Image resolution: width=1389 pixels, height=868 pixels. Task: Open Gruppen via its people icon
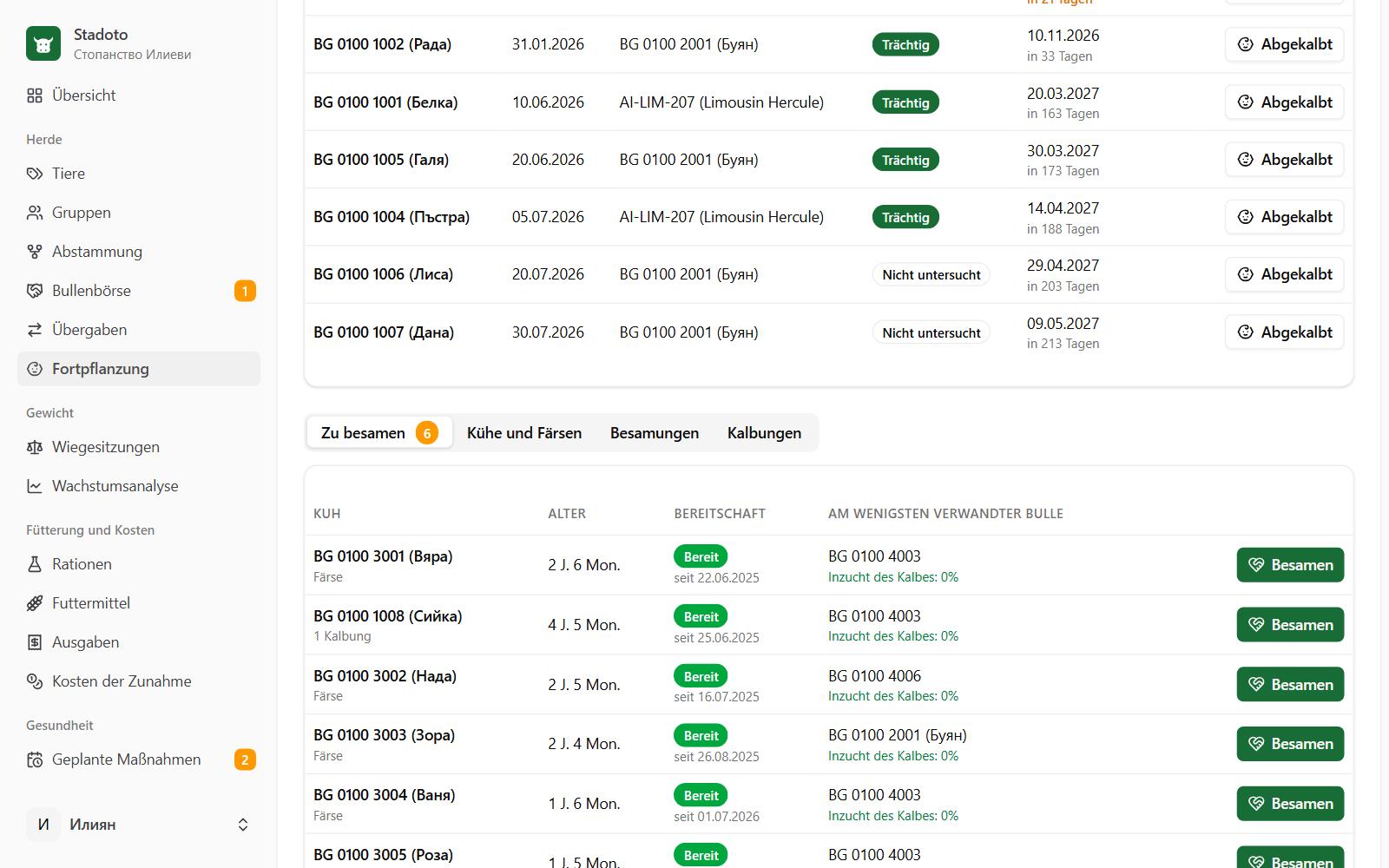(35, 213)
